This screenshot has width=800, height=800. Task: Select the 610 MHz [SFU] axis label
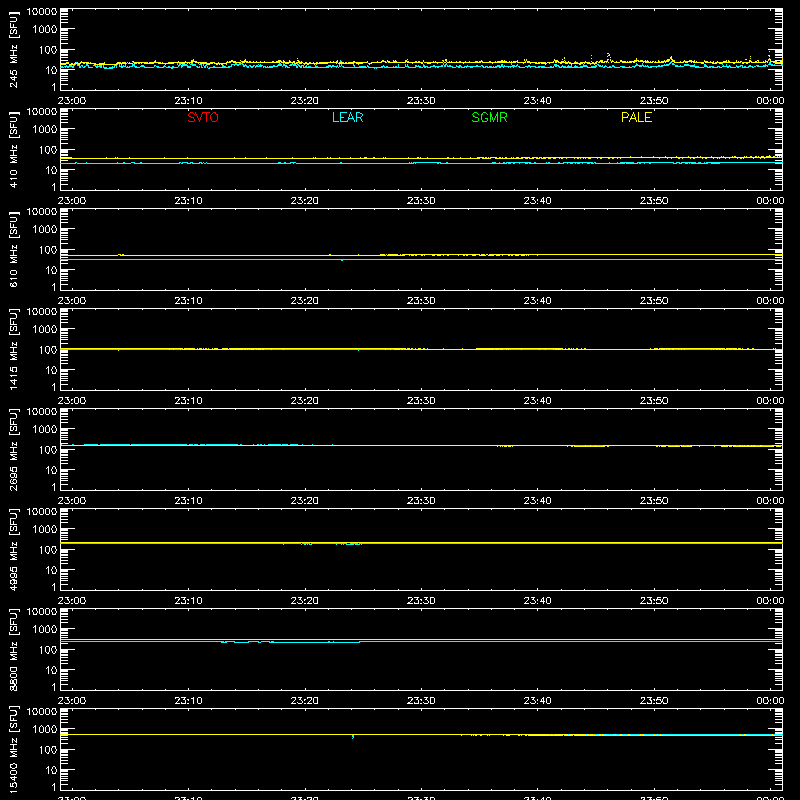(x=13, y=249)
